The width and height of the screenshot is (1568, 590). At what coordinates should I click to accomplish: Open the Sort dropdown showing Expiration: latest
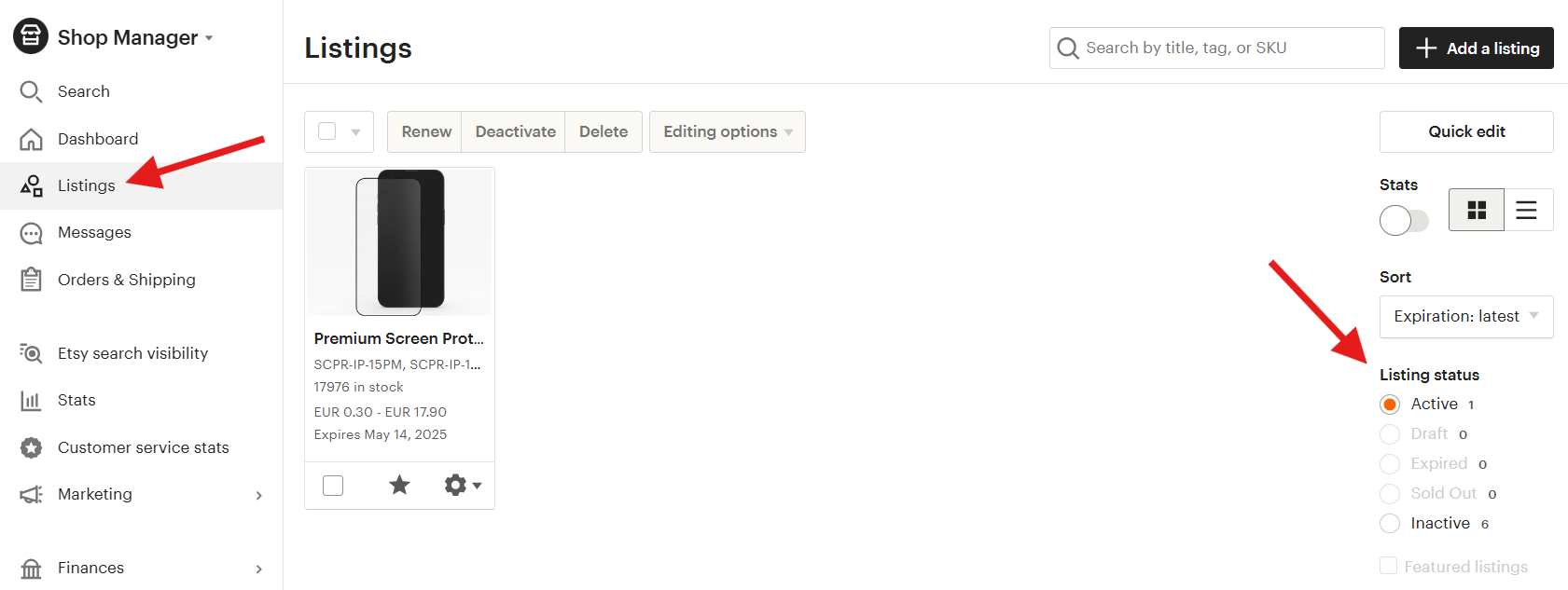coord(1465,317)
